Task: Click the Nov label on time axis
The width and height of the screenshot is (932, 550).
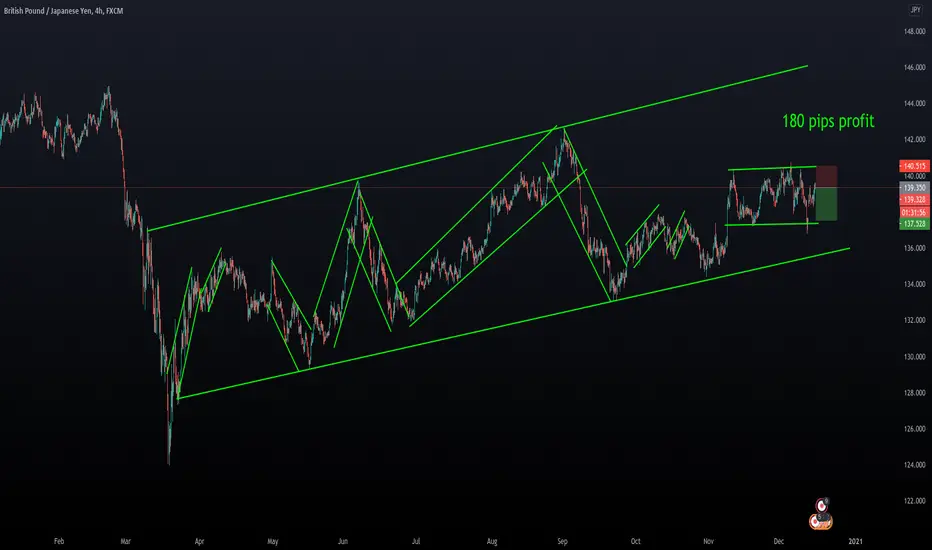Action: pos(709,541)
